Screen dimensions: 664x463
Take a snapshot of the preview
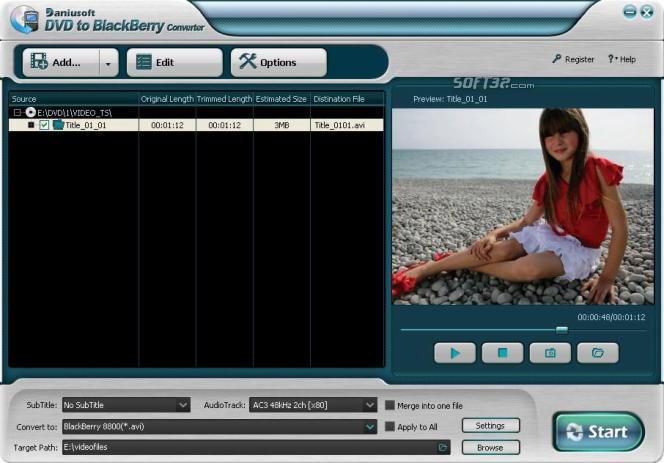click(x=550, y=353)
